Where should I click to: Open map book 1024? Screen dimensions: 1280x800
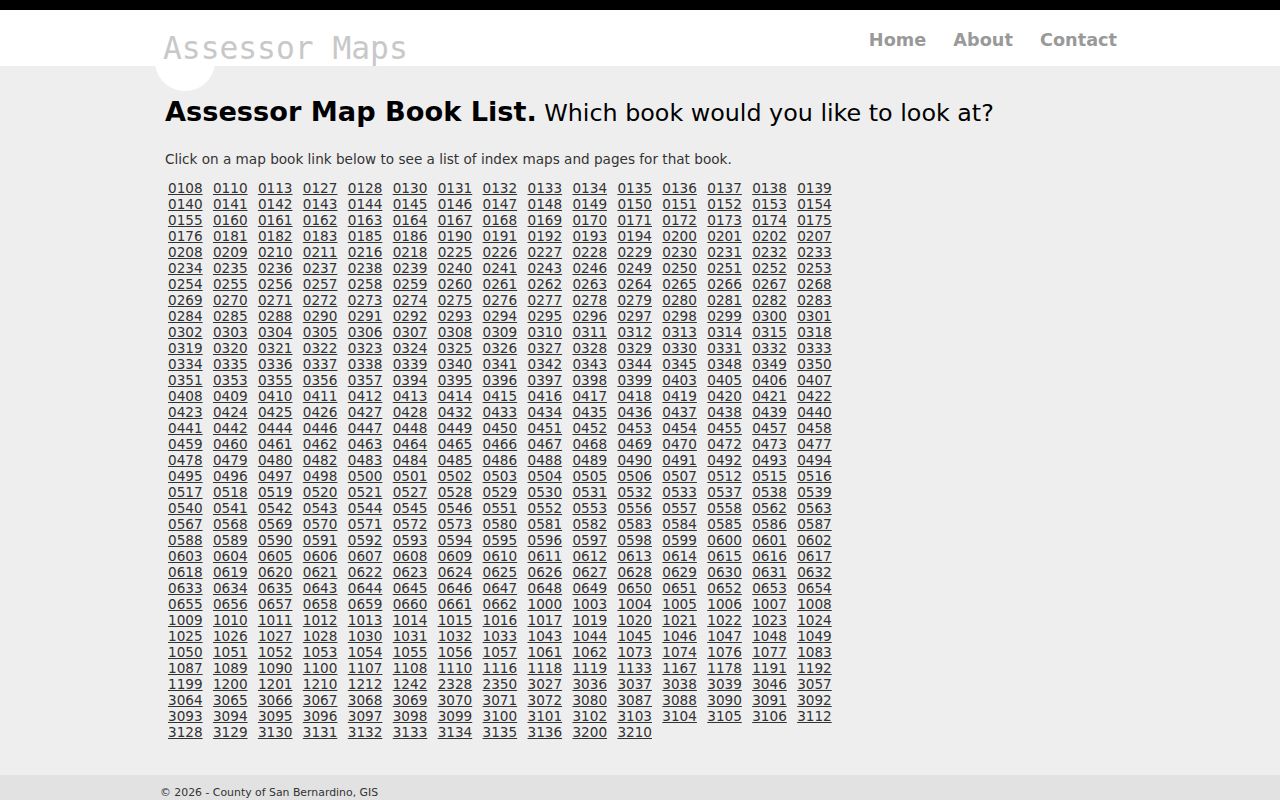pos(814,620)
